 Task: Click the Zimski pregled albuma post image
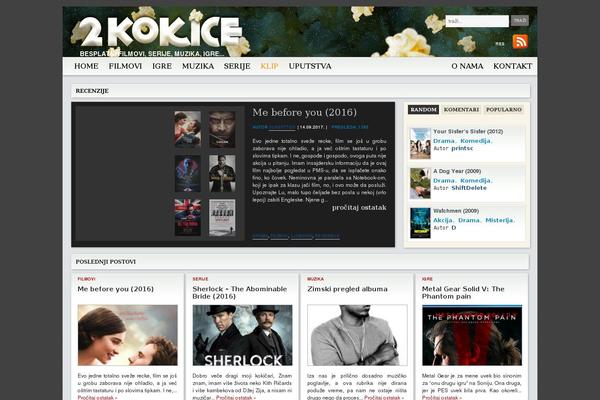click(x=357, y=335)
